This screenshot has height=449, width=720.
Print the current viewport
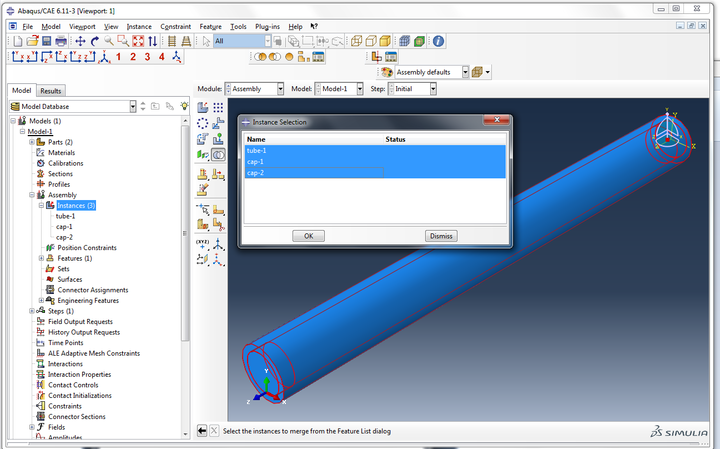(x=61, y=41)
